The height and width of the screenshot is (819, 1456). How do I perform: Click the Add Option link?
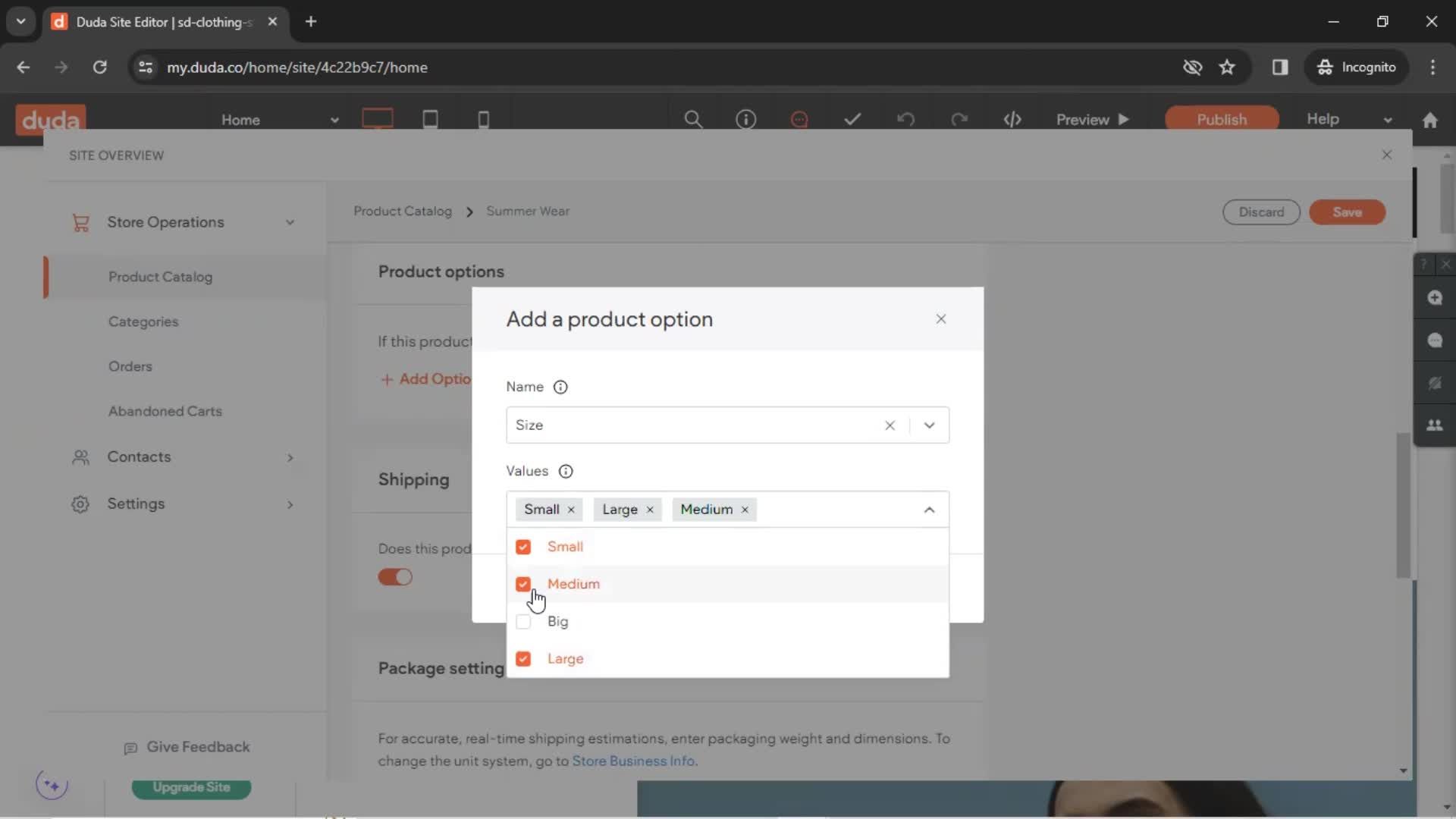[x=426, y=379]
